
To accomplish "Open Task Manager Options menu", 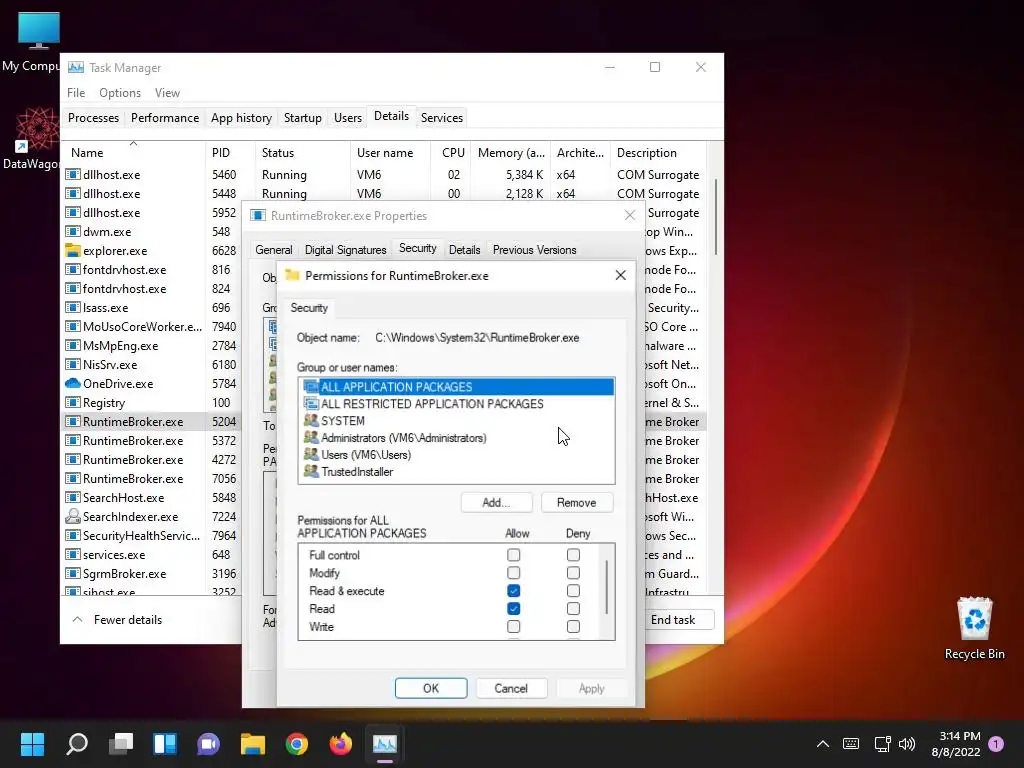I will (120, 93).
